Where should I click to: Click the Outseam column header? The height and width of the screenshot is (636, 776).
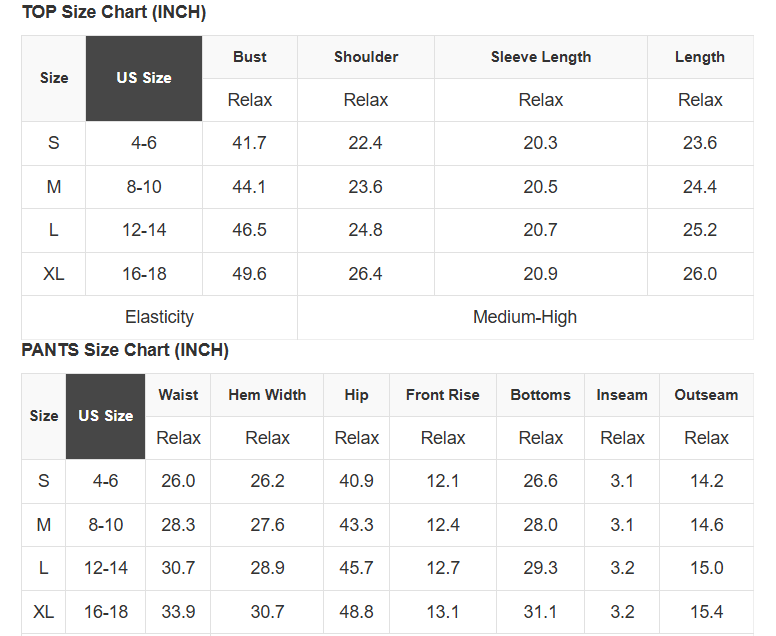tap(706, 395)
